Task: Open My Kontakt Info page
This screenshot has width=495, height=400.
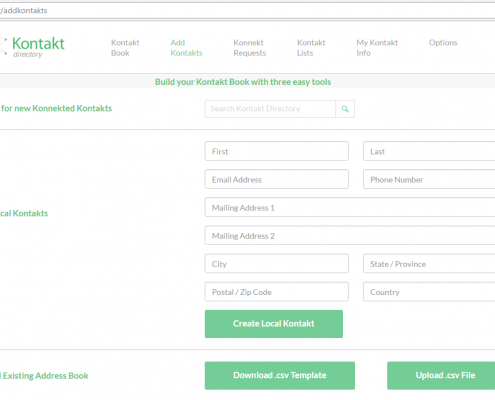Action: tap(377, 48)
